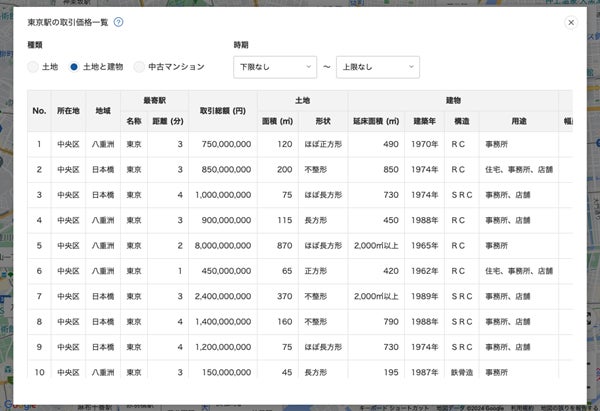Click the 建築年 column header
This screenshot has height=411, width=600.
pyautogui.click(x=424, y=121)
